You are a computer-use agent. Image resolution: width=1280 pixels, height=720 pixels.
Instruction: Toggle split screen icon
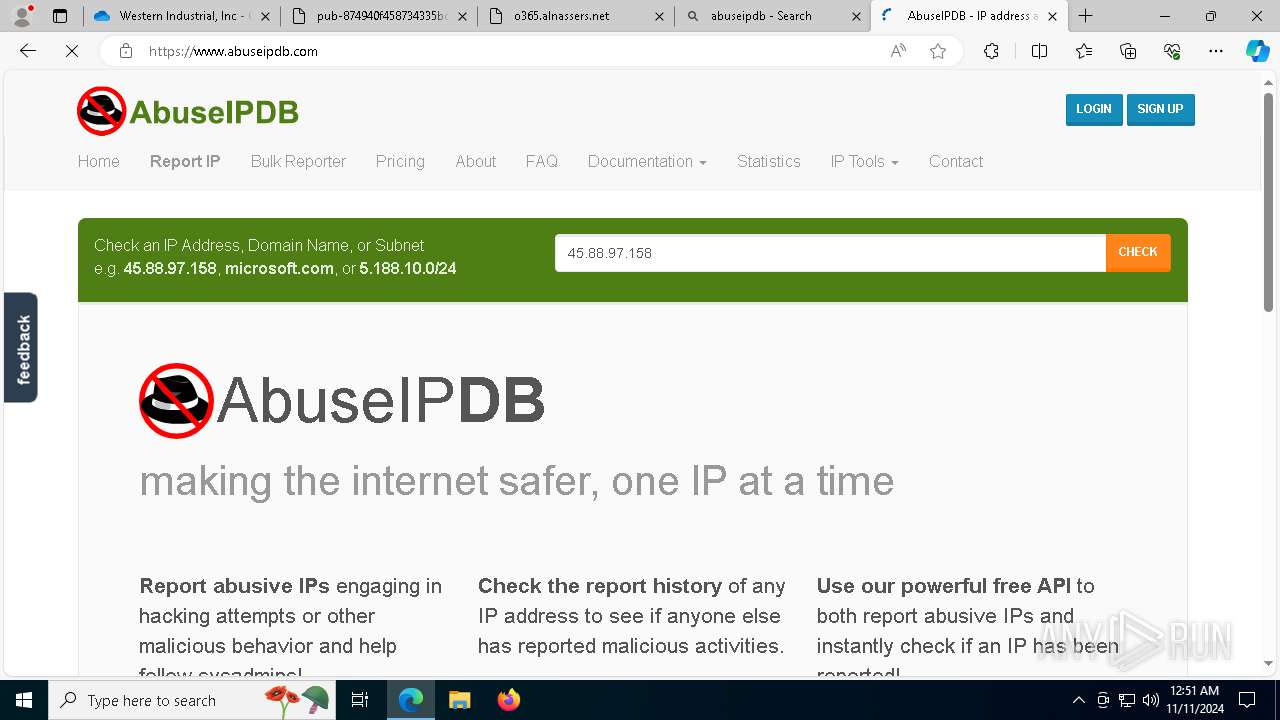(x=1039, y=51)
